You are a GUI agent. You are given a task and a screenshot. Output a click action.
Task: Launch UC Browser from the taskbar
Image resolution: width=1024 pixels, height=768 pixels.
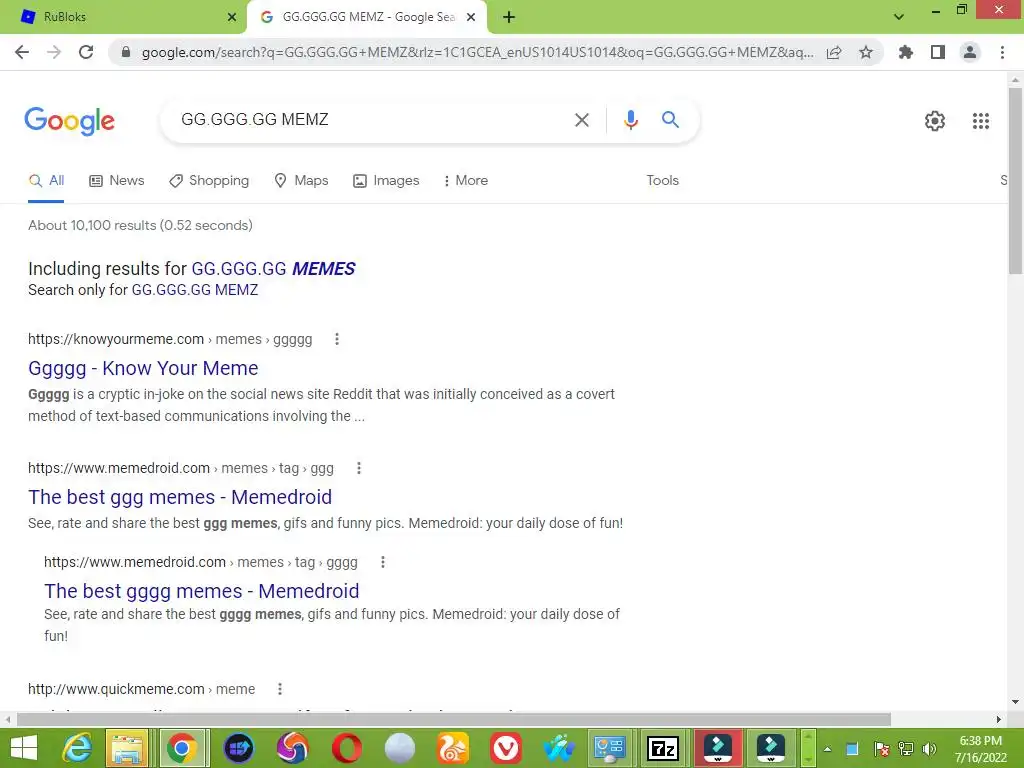tap(453, 748)
